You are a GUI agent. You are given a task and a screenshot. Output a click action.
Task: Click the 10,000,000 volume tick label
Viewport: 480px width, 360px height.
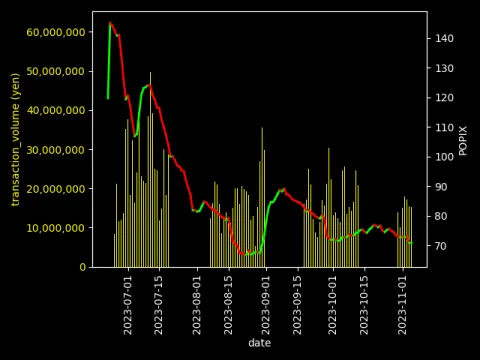[x=56, y=228]
